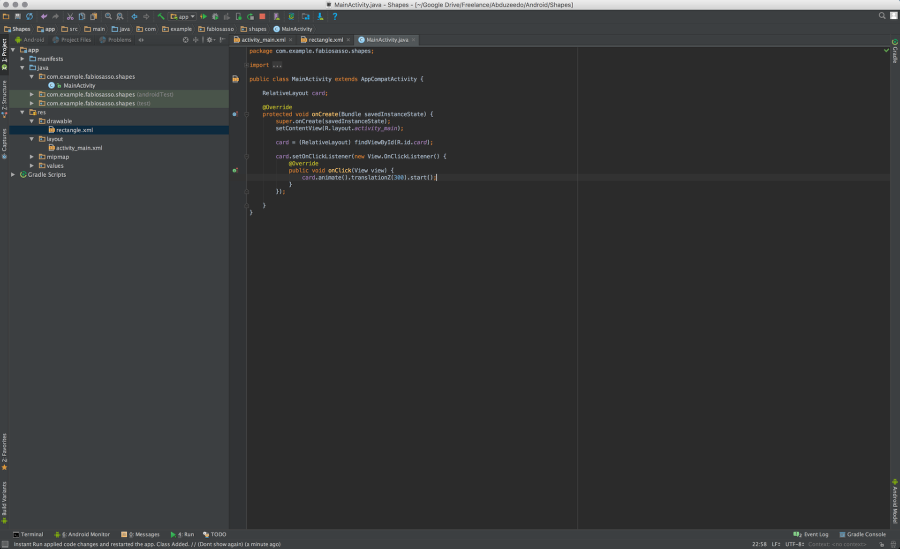Image resolution: width=900 pixels, height=549 pixels.
Task: Click the Rerun icon in toolbar
Action: click(250, 17)
